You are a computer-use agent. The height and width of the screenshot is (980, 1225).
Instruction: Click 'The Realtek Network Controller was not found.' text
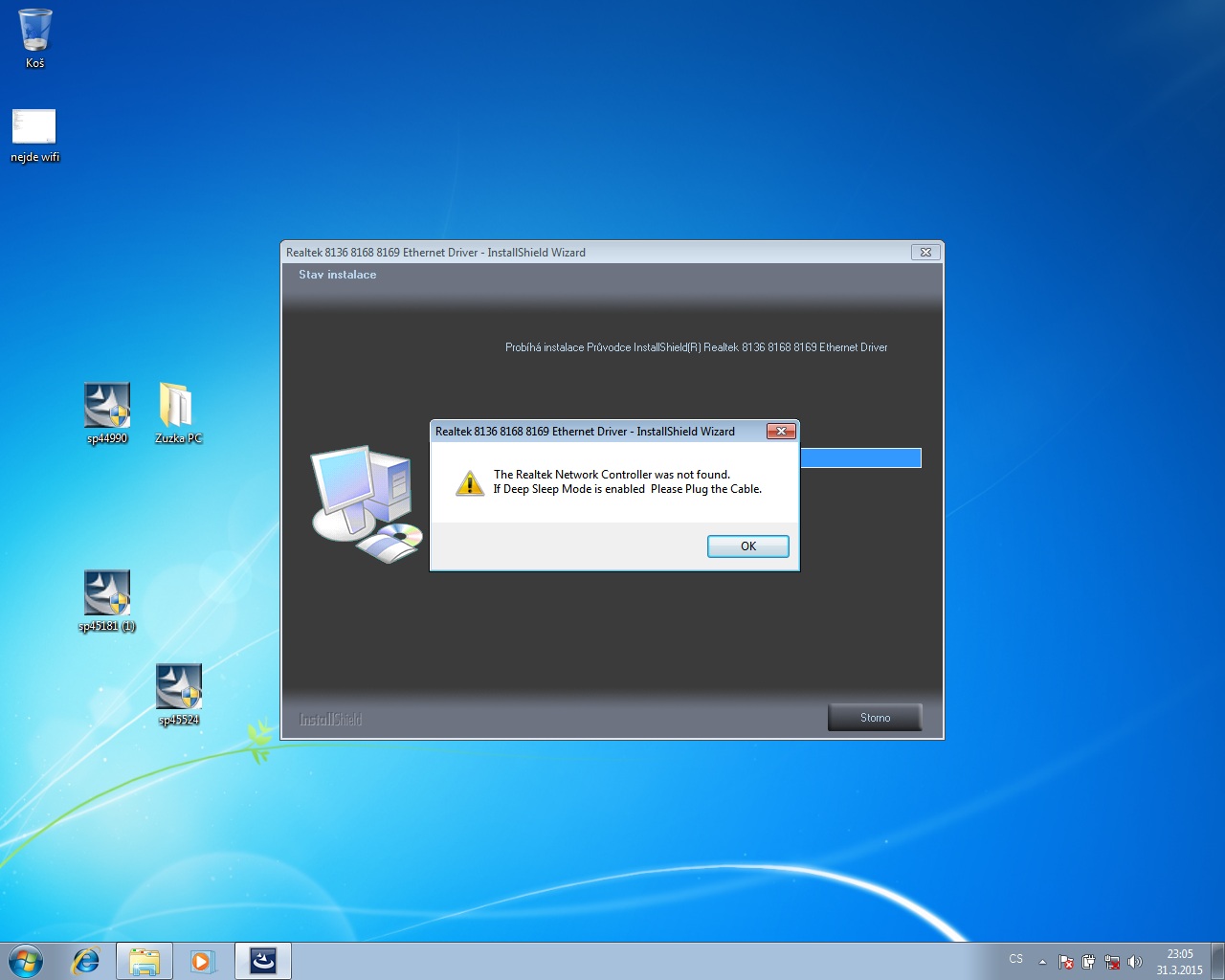pos(612,475)
